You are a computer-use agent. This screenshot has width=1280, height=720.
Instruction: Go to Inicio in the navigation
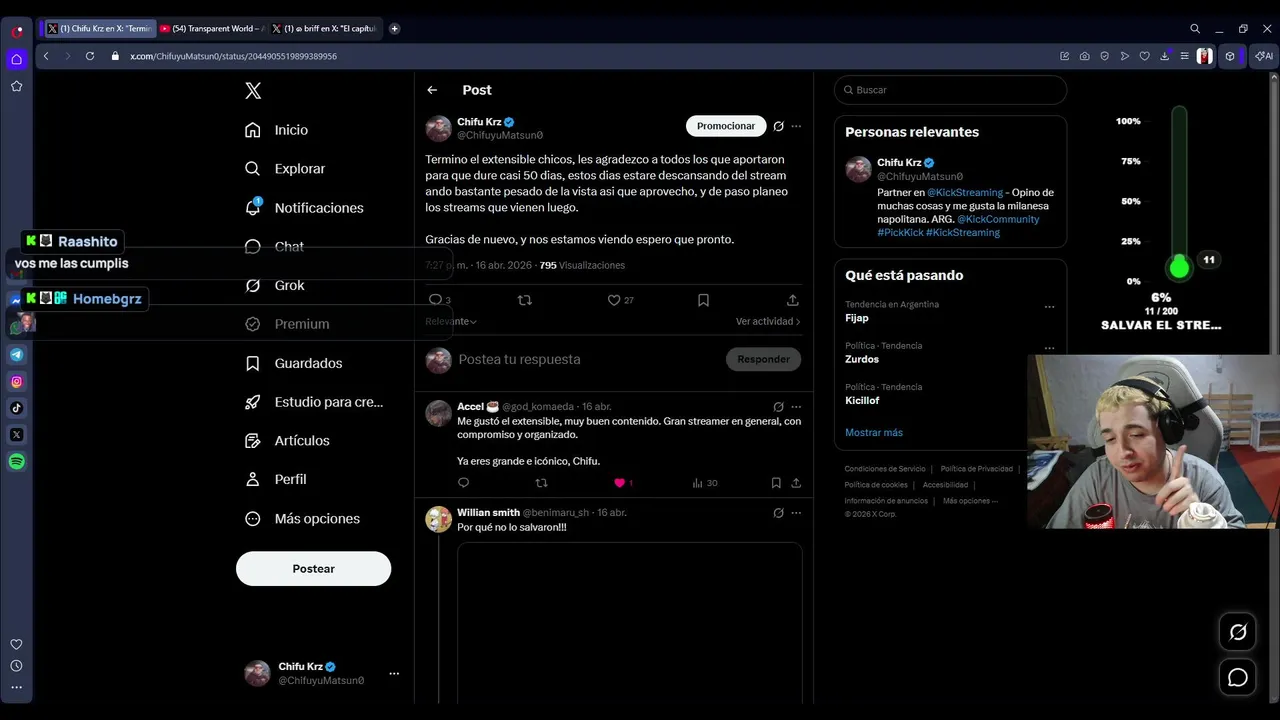(277, 130)
